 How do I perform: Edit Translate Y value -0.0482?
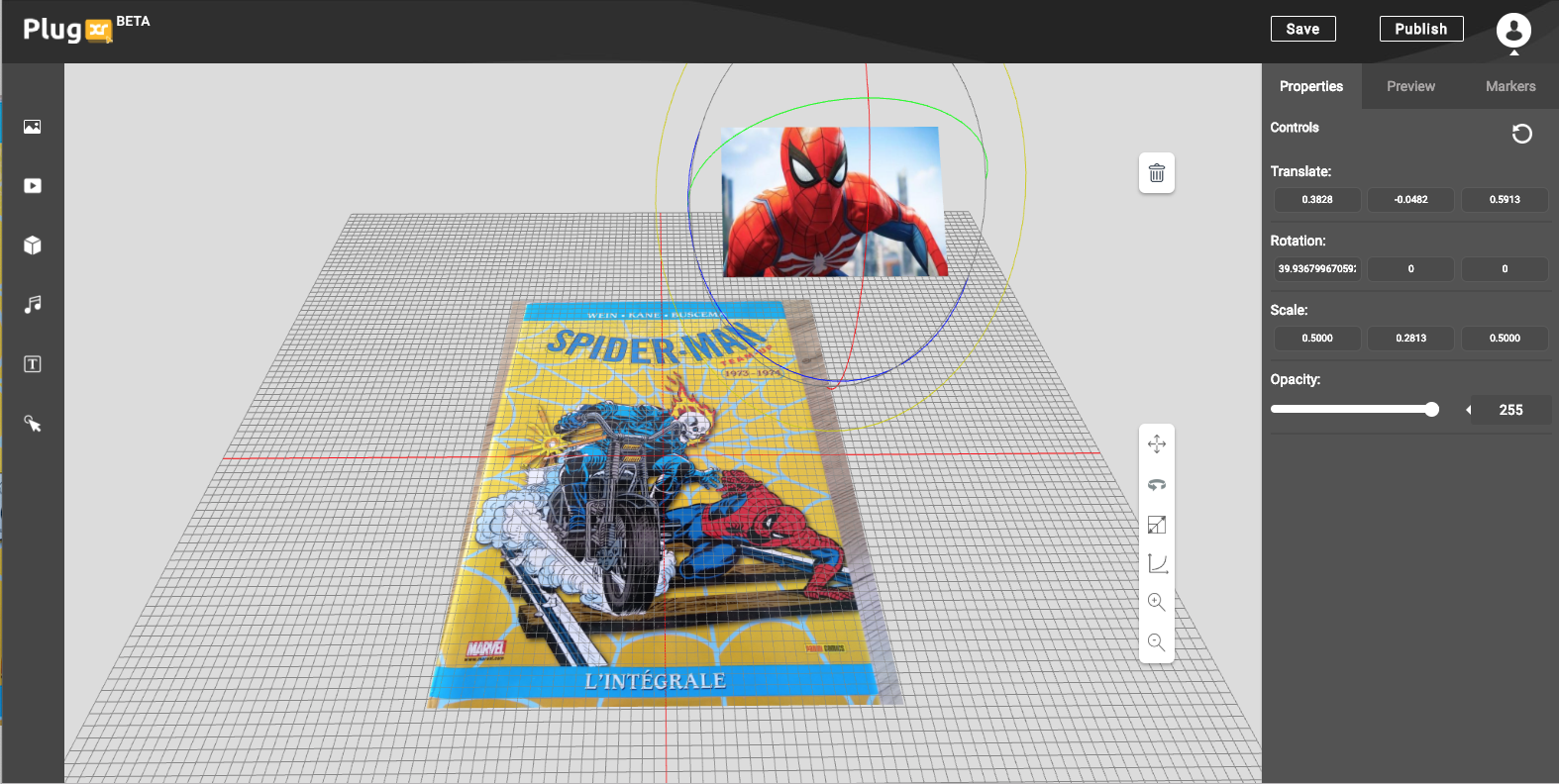(x=1411, y=199)
